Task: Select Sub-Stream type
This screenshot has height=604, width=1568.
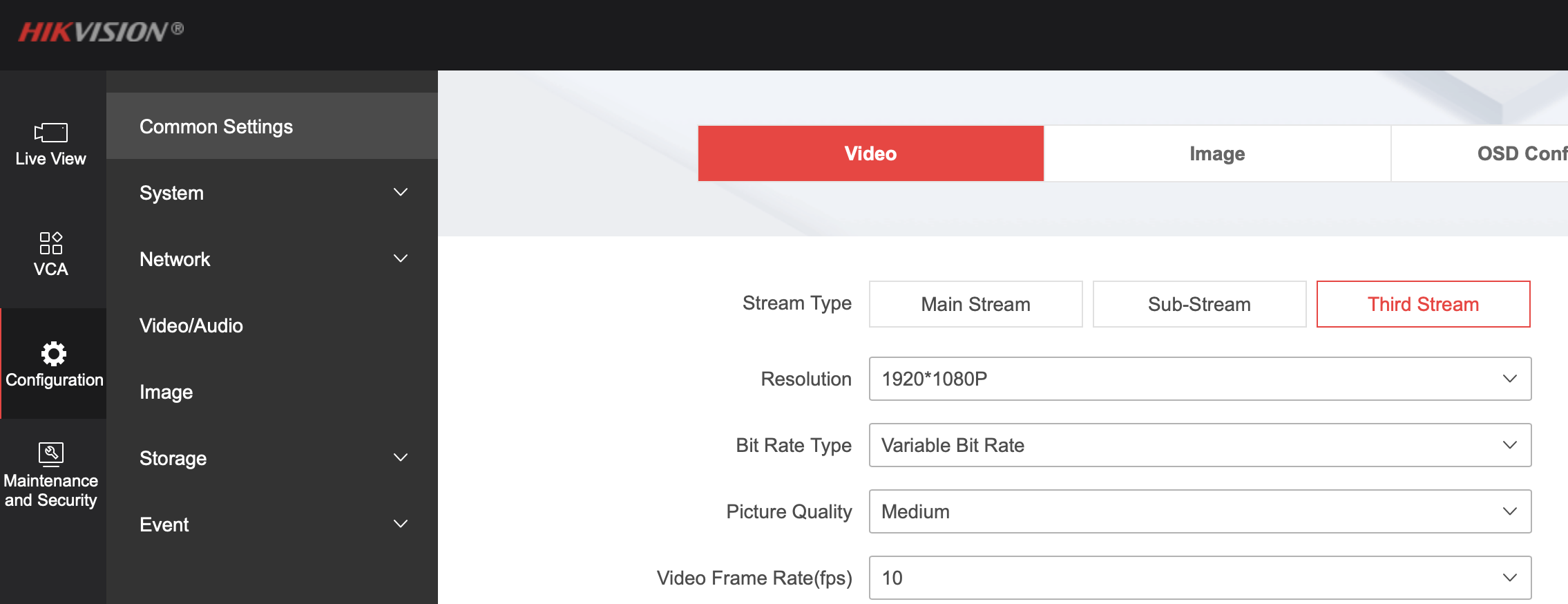Action: click(x=1199, y=304)
